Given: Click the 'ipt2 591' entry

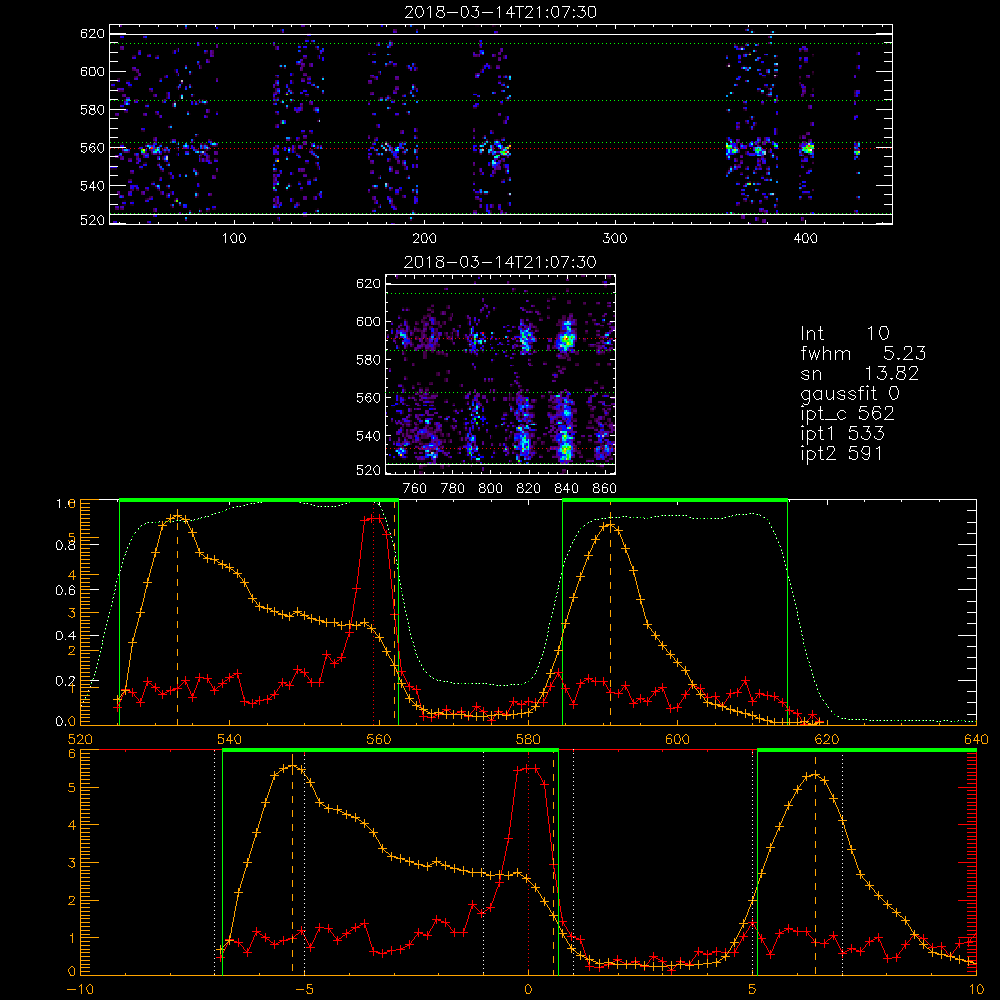Looking at the screenshot, I should pos(842,453).
